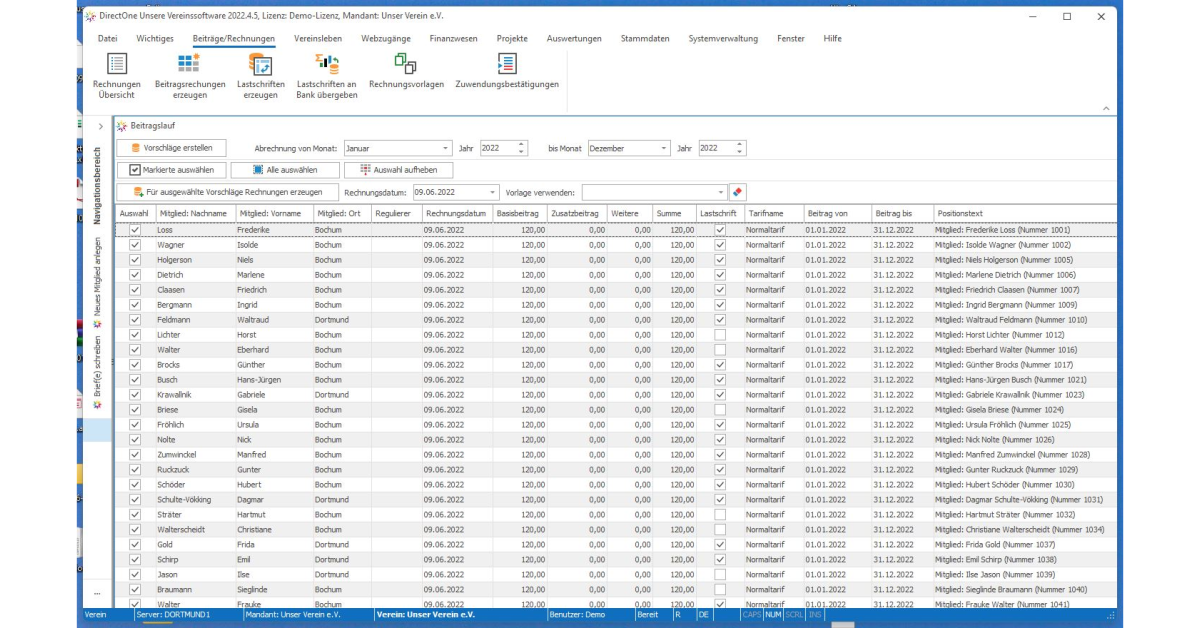Enable Lastschrift checkbox for Jason
The height and width of the screenshot is (628, 1200).
click(x=719, y=575)
